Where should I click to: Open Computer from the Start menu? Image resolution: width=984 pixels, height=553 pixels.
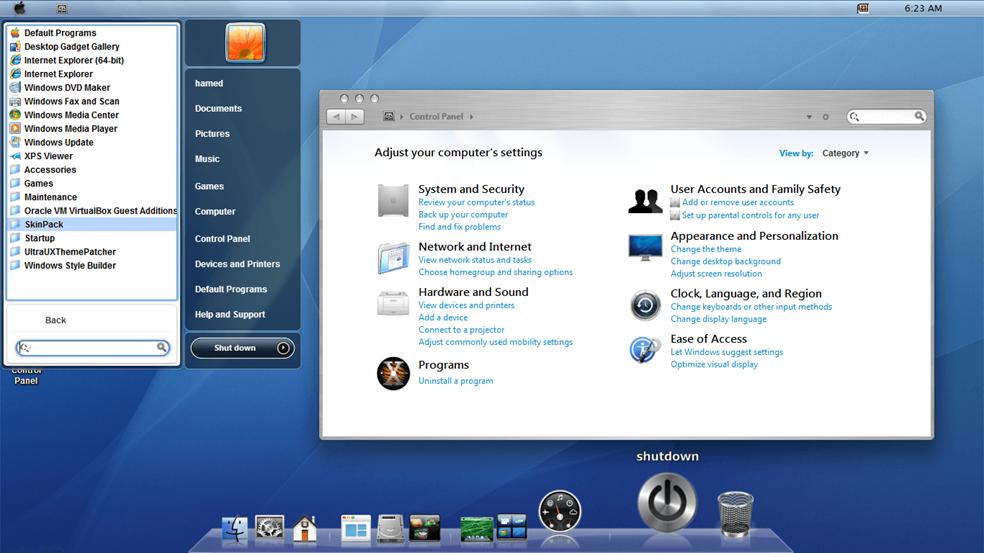[x=215, y=212]
